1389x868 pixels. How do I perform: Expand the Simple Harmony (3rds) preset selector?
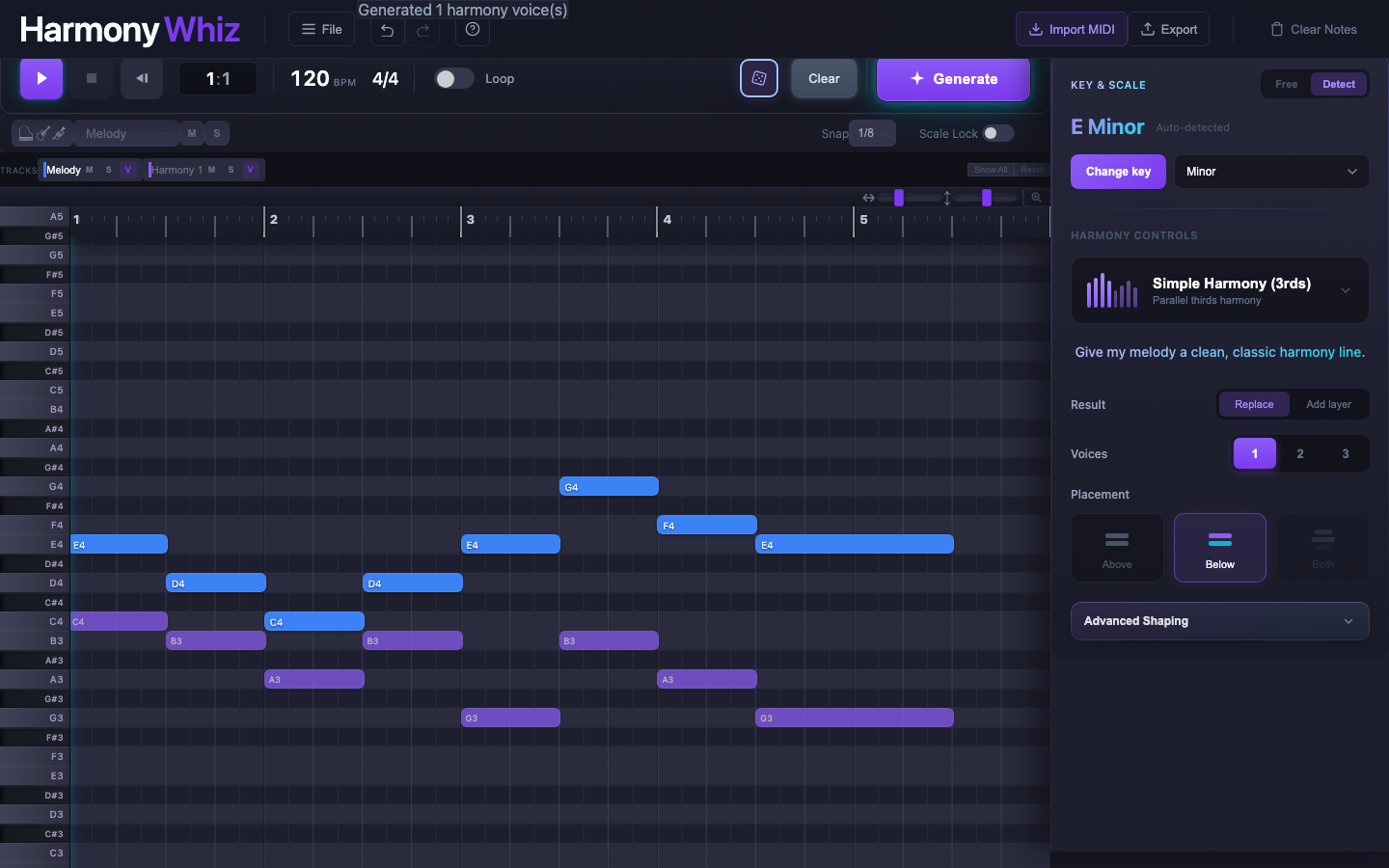pos(1220,290)
